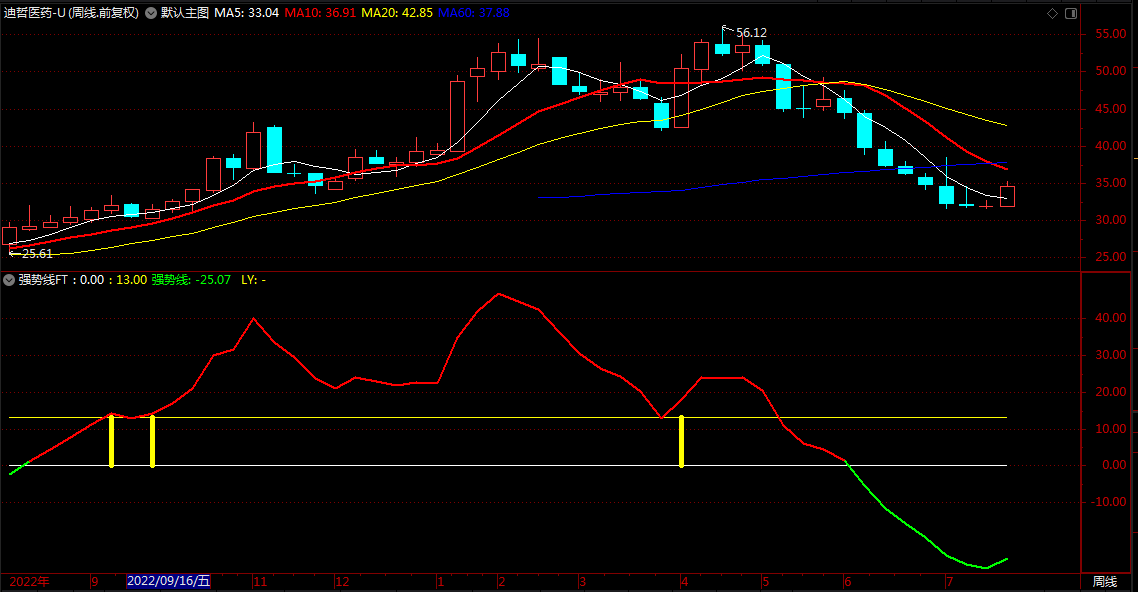Click the 默认主图 label

[184, 13]
